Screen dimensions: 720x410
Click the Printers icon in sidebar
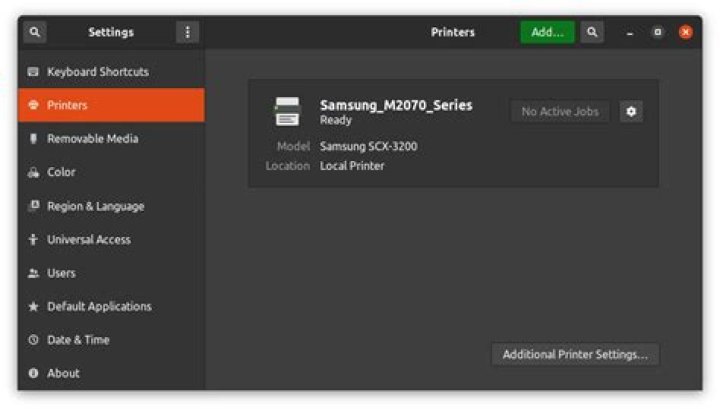point(33,105)
